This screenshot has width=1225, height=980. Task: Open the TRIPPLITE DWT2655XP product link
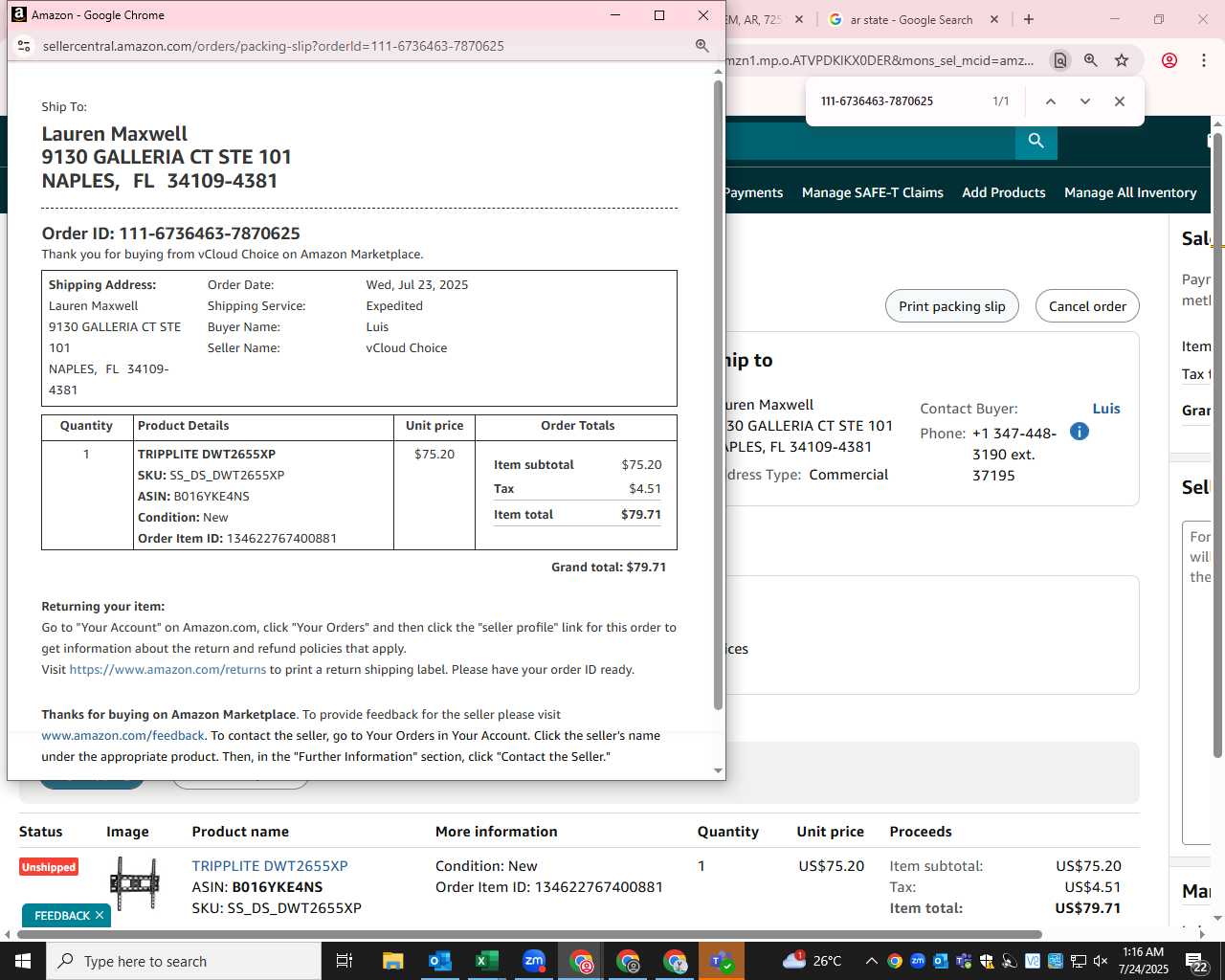tap(270, 866)
